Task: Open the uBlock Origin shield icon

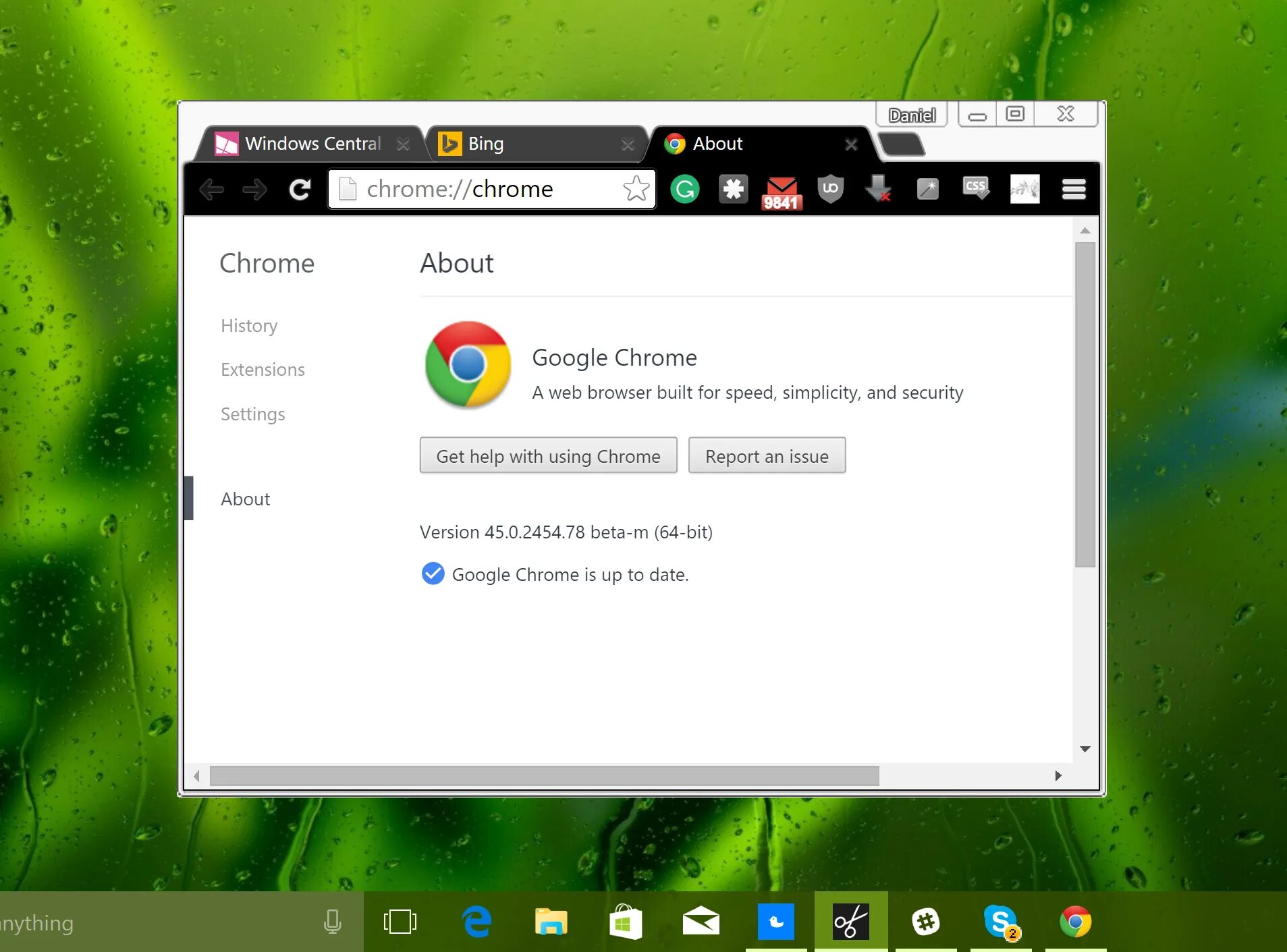Action: (x=831, y=189)
